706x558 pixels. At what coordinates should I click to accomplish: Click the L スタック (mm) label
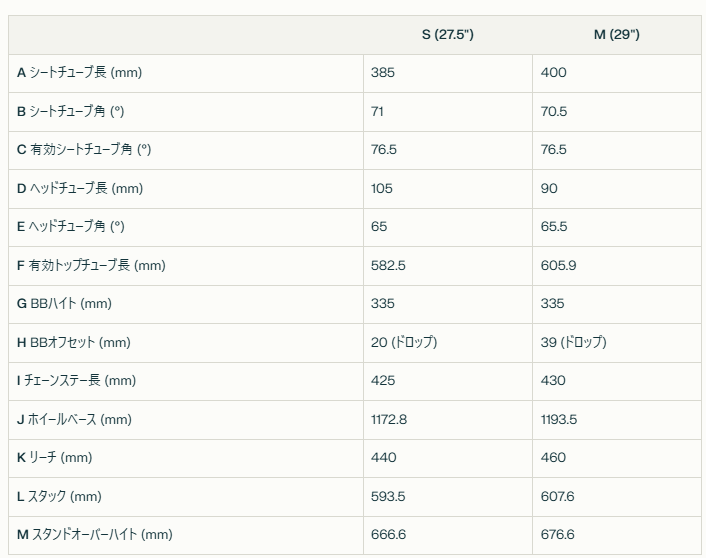(59, 496)
